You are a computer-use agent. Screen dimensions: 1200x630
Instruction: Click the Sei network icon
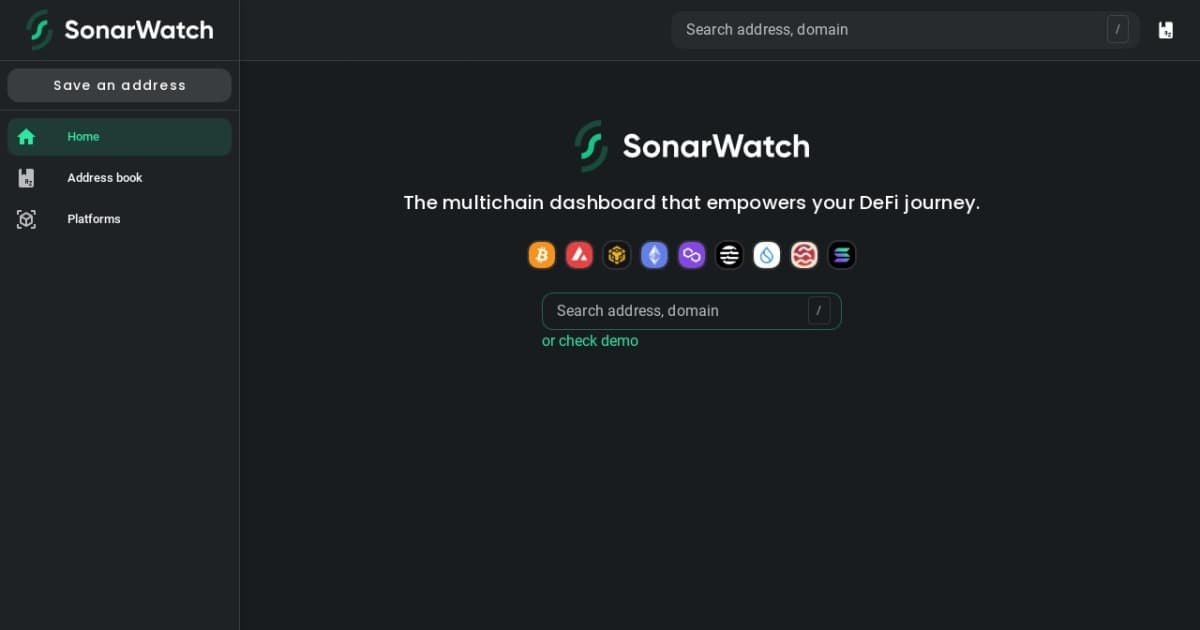(x=804, y=255)
